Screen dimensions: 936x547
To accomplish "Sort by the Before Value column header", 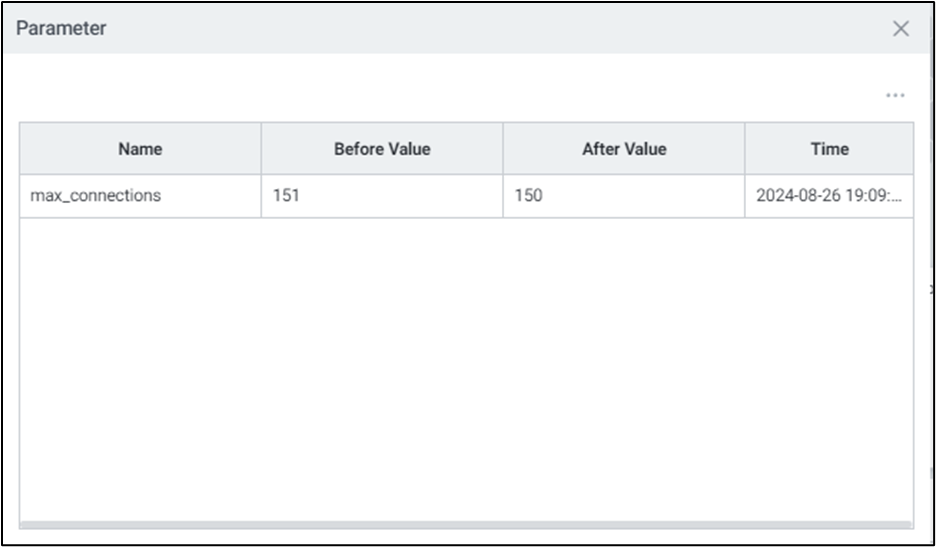I will pyautogui.click(x=382, y=149).
